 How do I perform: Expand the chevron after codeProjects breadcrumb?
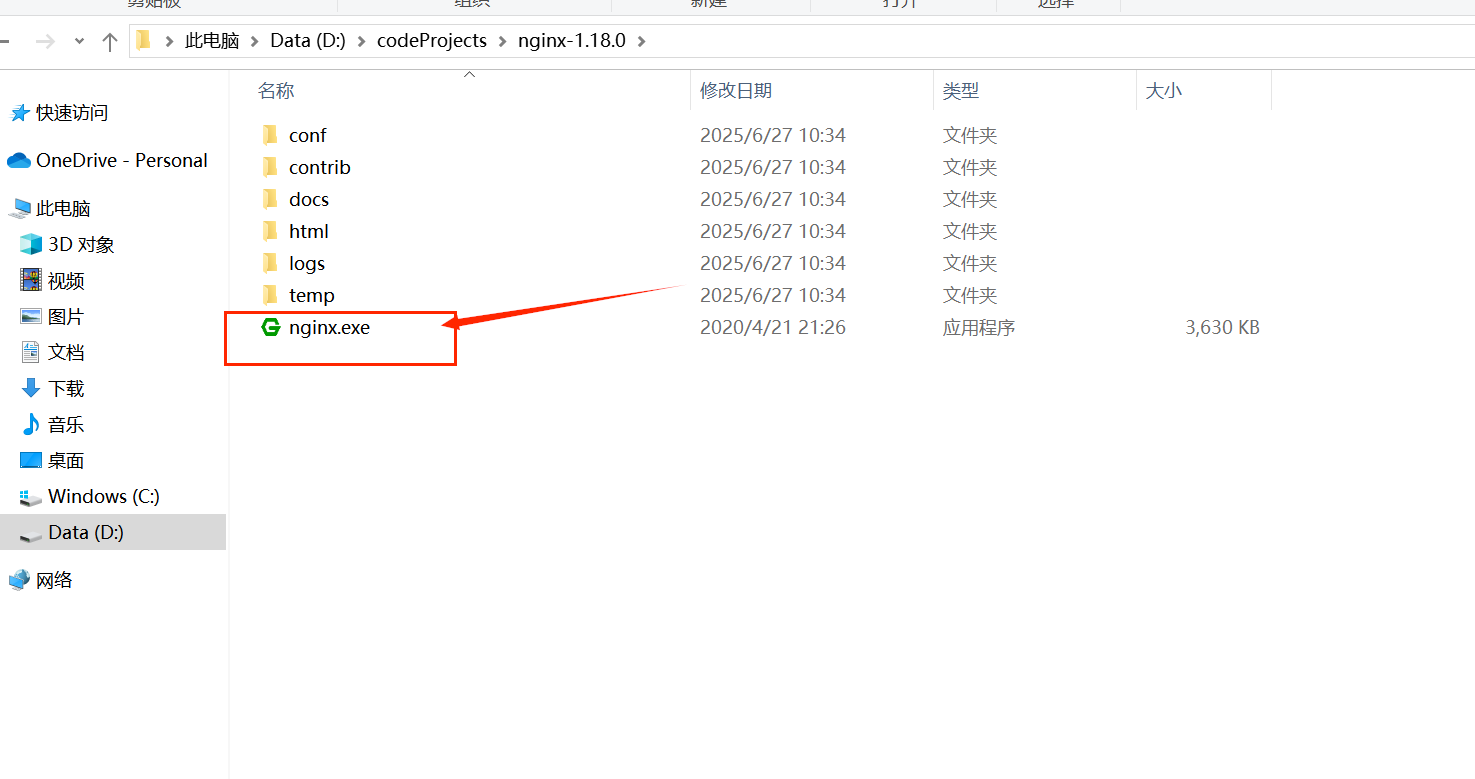coord(502,41)
